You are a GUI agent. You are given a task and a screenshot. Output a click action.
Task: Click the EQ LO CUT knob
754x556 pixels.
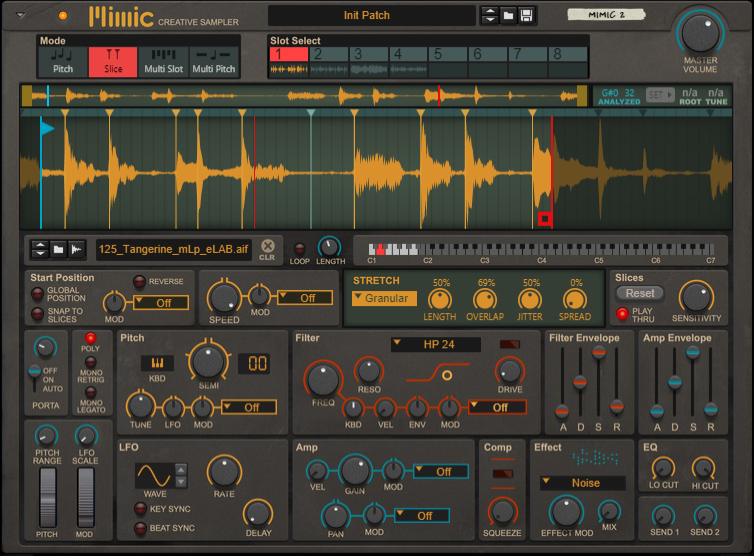click(x=663, y=468)
